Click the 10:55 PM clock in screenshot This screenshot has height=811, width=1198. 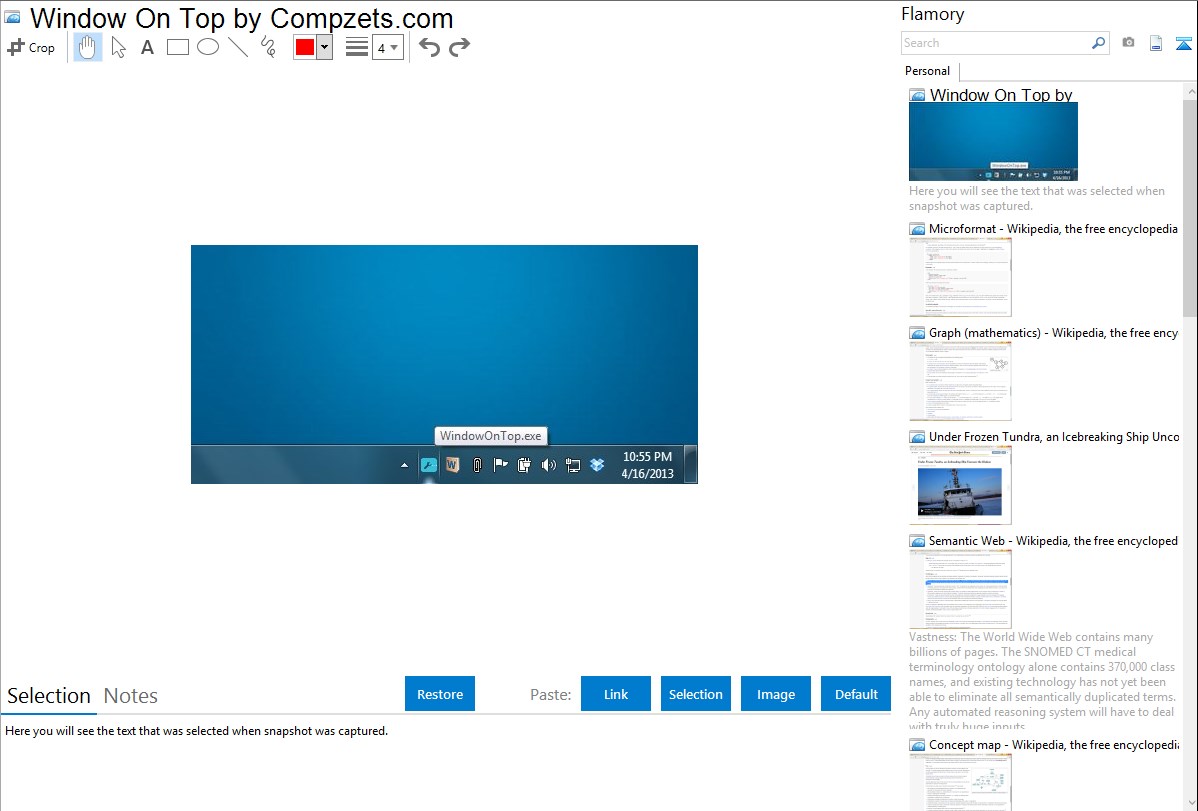(647, 456)
